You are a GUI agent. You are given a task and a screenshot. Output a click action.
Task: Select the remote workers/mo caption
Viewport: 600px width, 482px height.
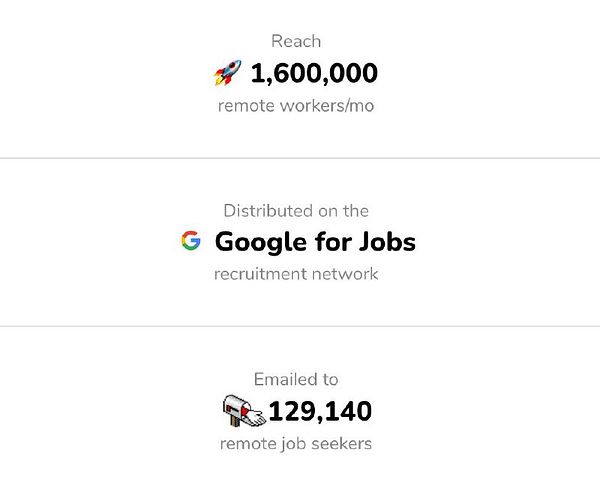click(296, 105)
